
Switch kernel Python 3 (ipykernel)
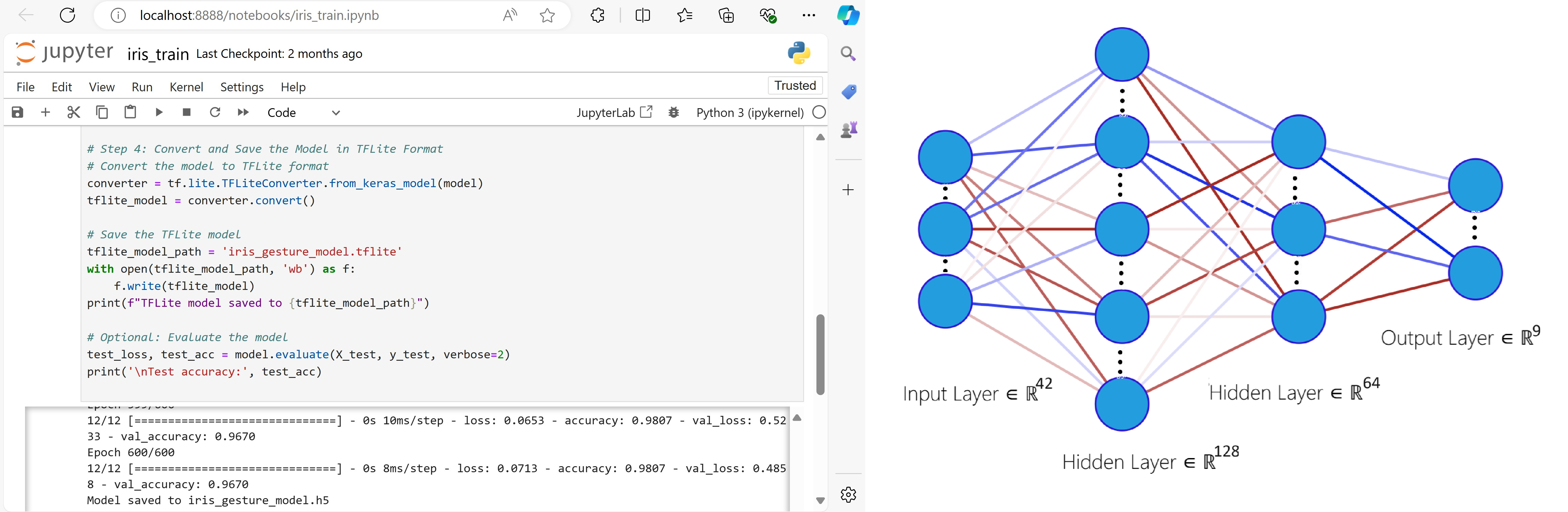click(750, 112)
